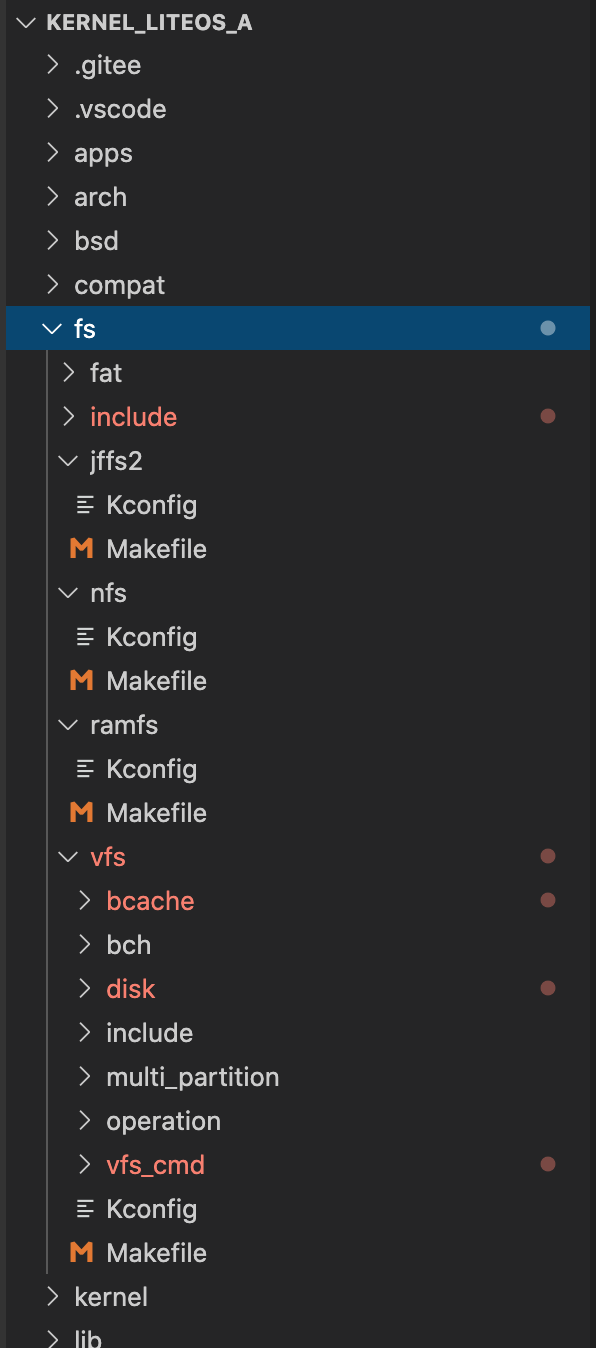Select the Kconfig file icon under nfs
Screen dimensions: 596x1348
(x=84, y=636)
